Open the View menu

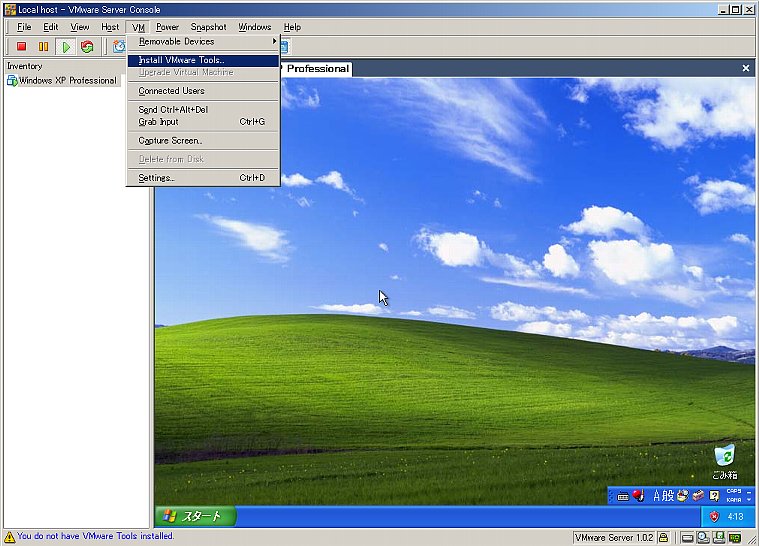click(x=79, y=27)
